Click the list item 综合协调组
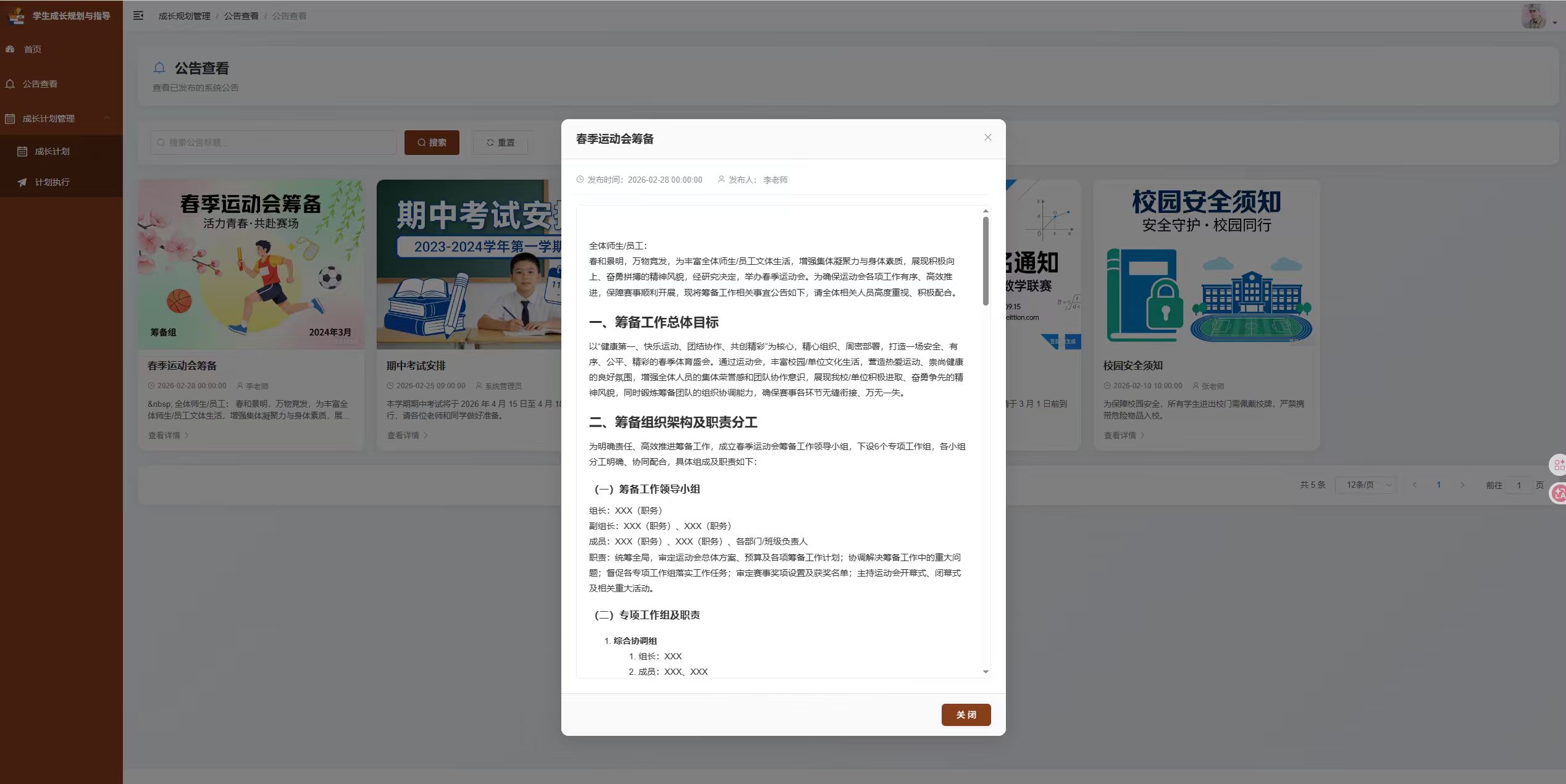1566x784 pixels. pyautogui.click(x=635, y=641)
